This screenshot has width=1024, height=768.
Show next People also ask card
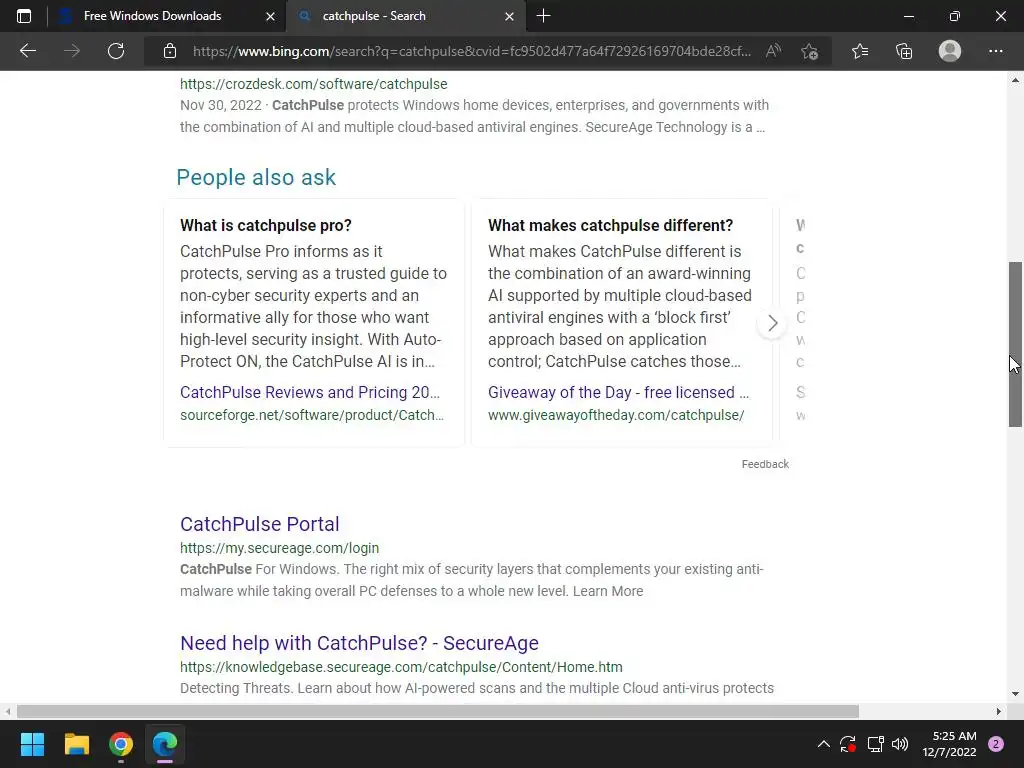[x=773, y=323]
